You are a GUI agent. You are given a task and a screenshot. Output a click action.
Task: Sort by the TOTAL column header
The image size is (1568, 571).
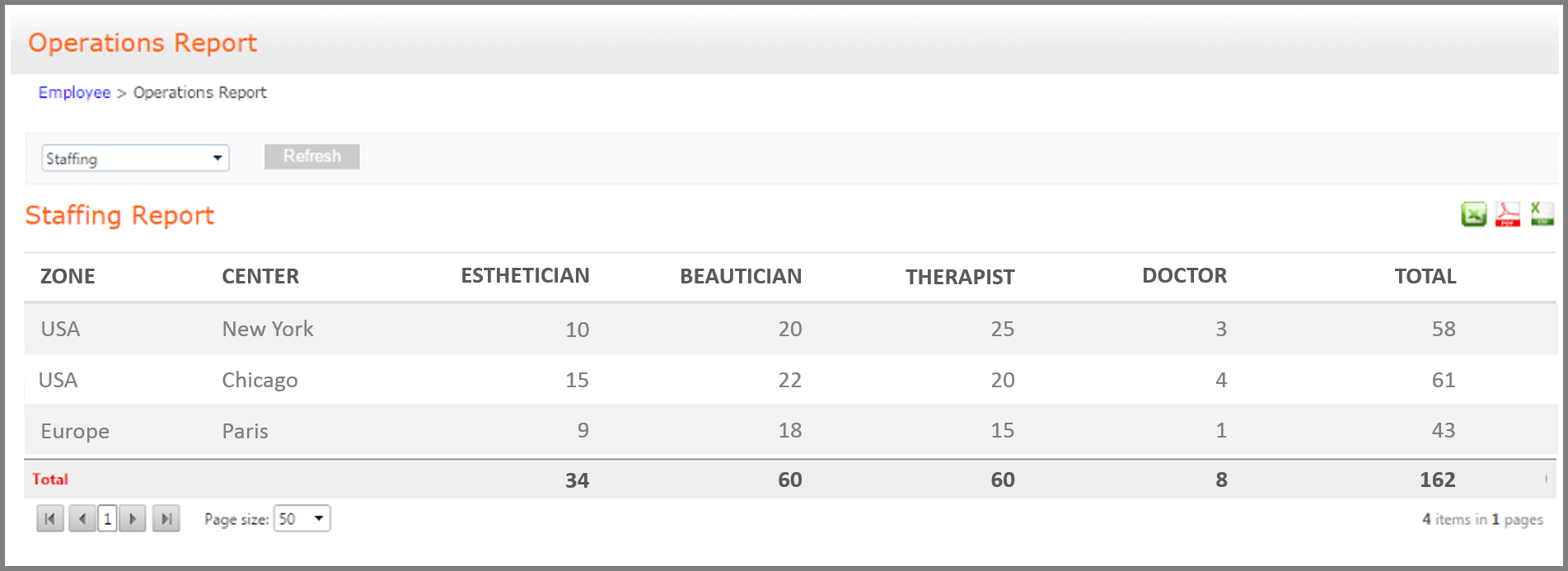[1425, 276]
